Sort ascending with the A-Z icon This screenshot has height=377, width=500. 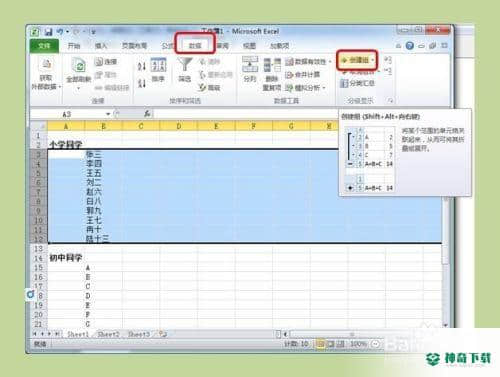coord(142,66)
